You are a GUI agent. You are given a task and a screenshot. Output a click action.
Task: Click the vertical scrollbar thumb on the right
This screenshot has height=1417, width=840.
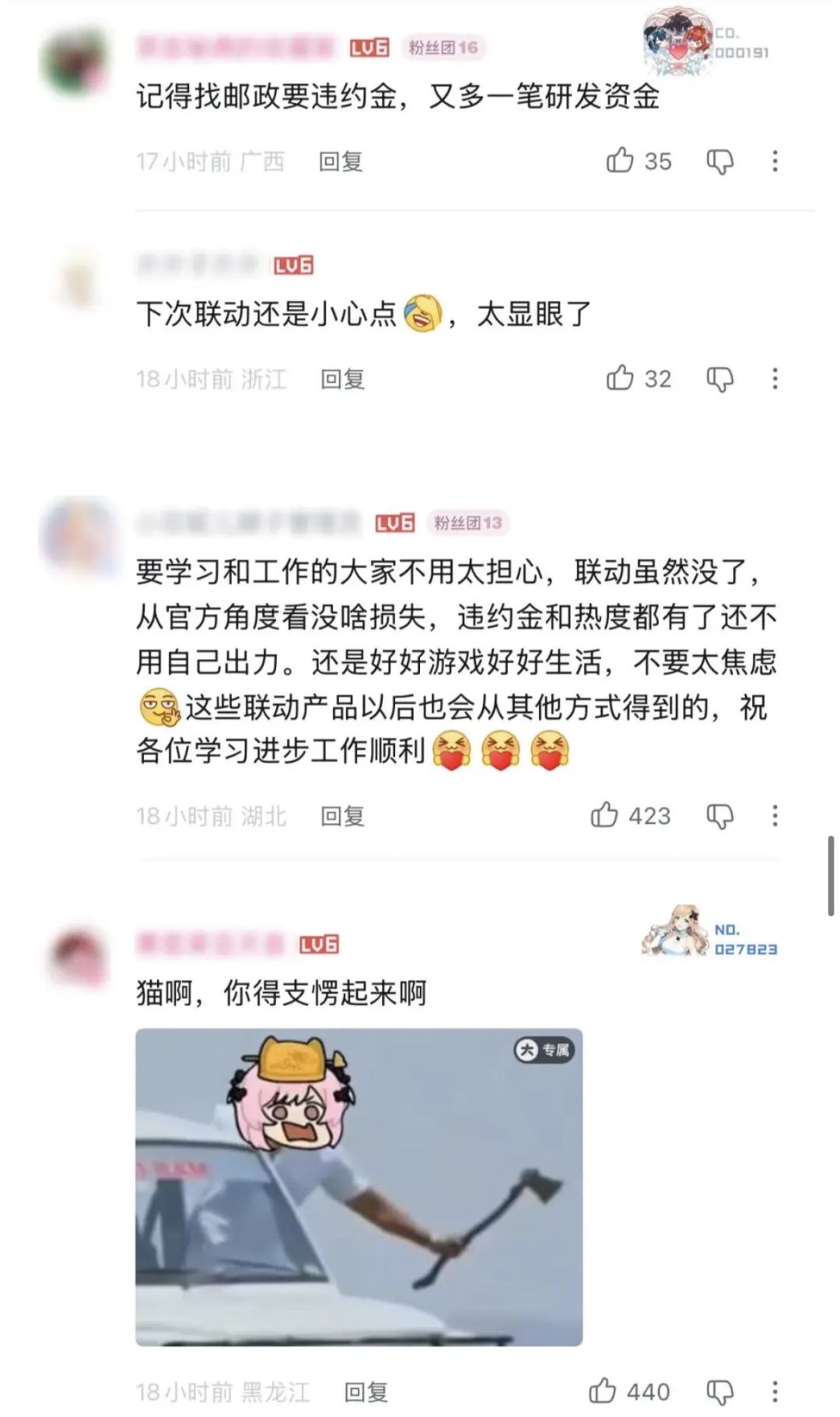click(831, 876)
